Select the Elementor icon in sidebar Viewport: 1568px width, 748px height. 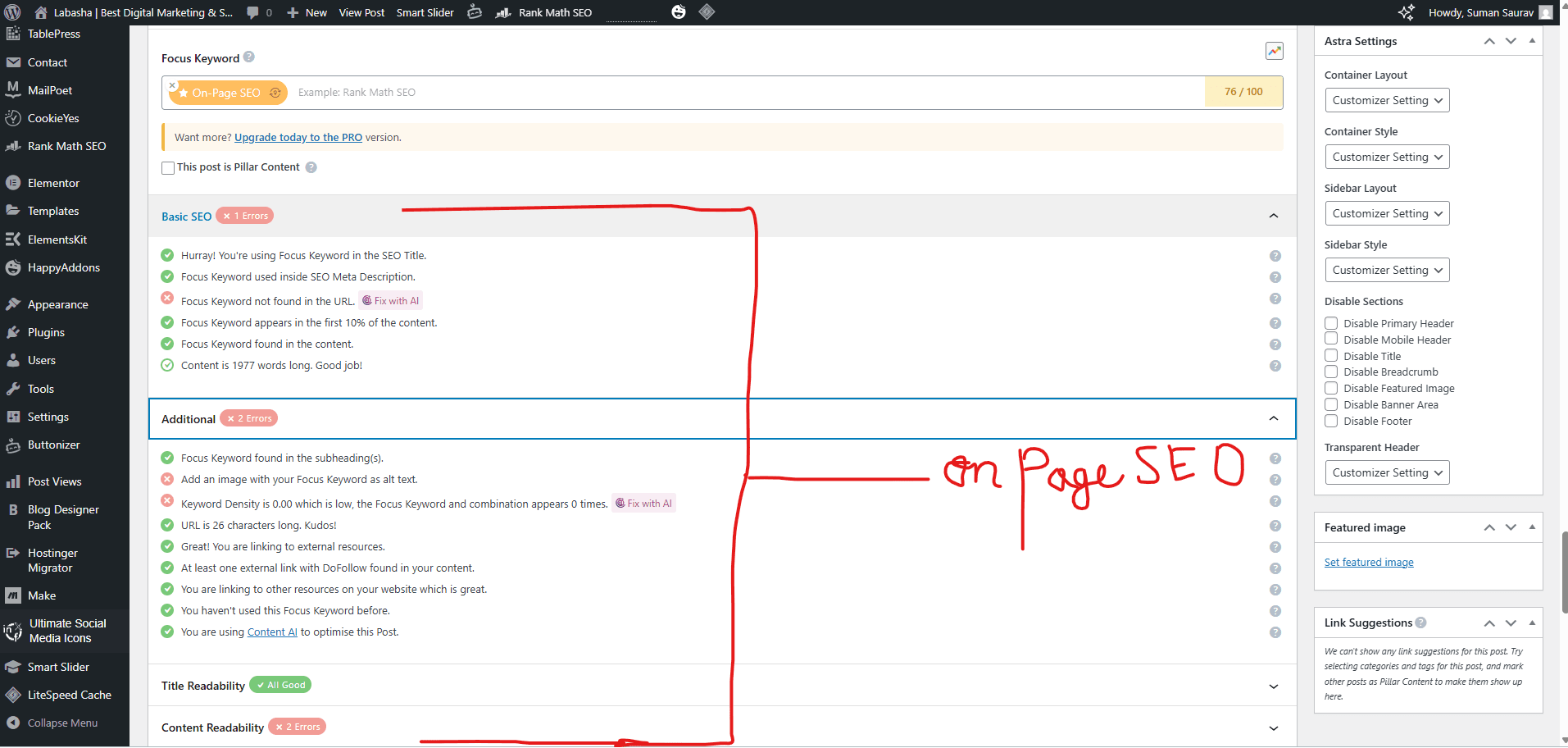click(x=13, y=182)
